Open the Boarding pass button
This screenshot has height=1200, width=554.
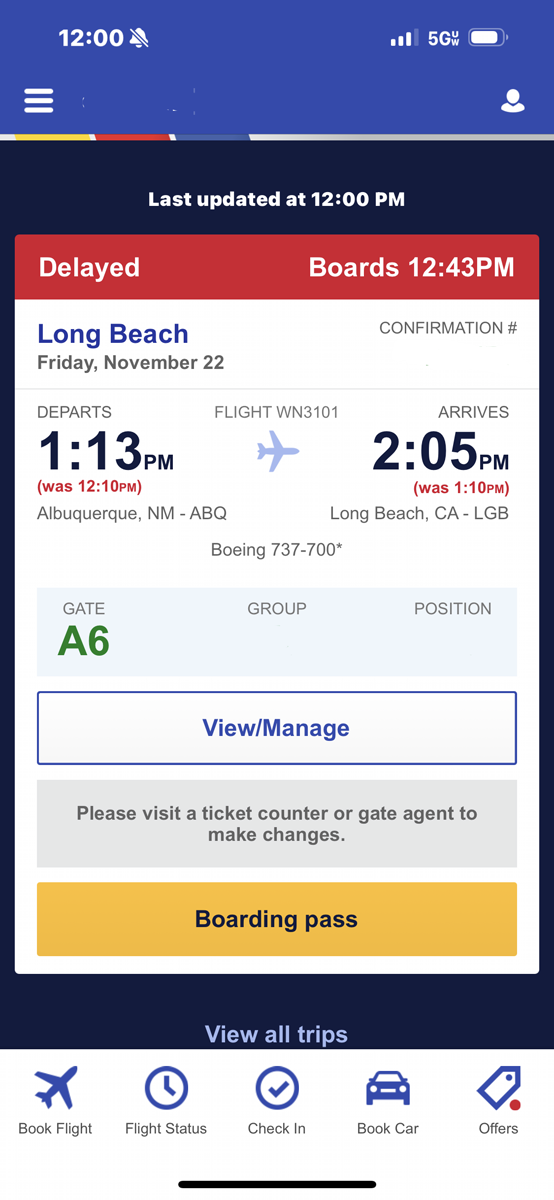[x=277, y=919]
